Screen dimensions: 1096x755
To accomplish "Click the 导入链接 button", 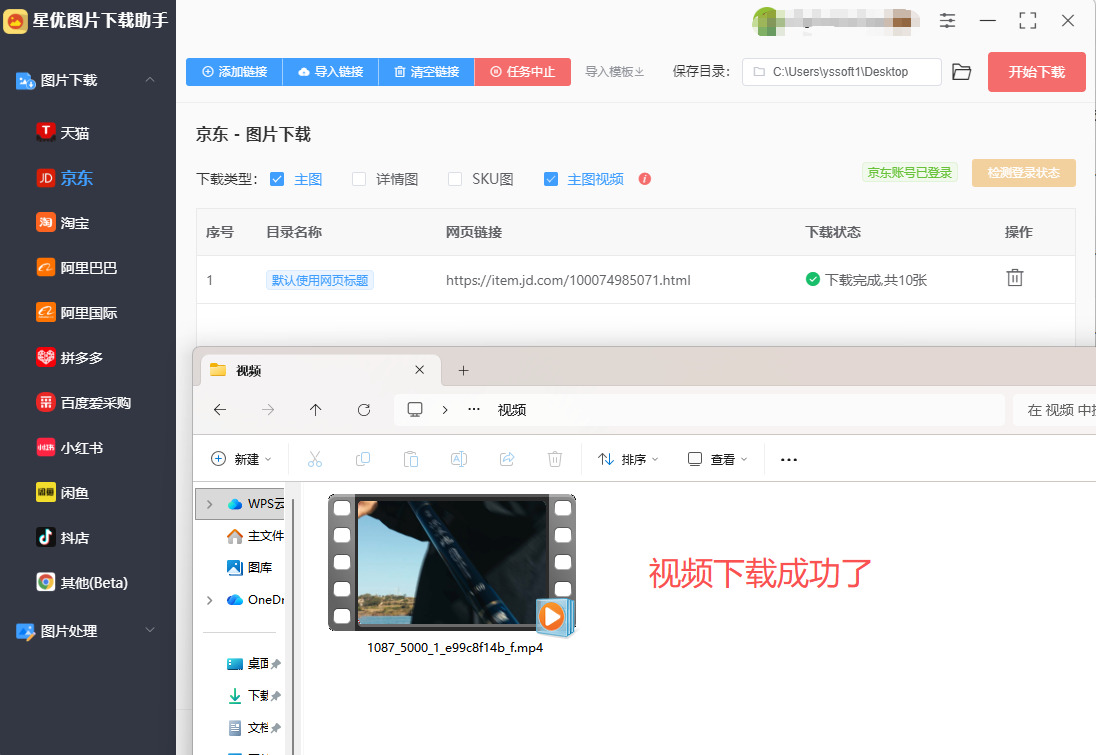I will click(x=331, y=71).
